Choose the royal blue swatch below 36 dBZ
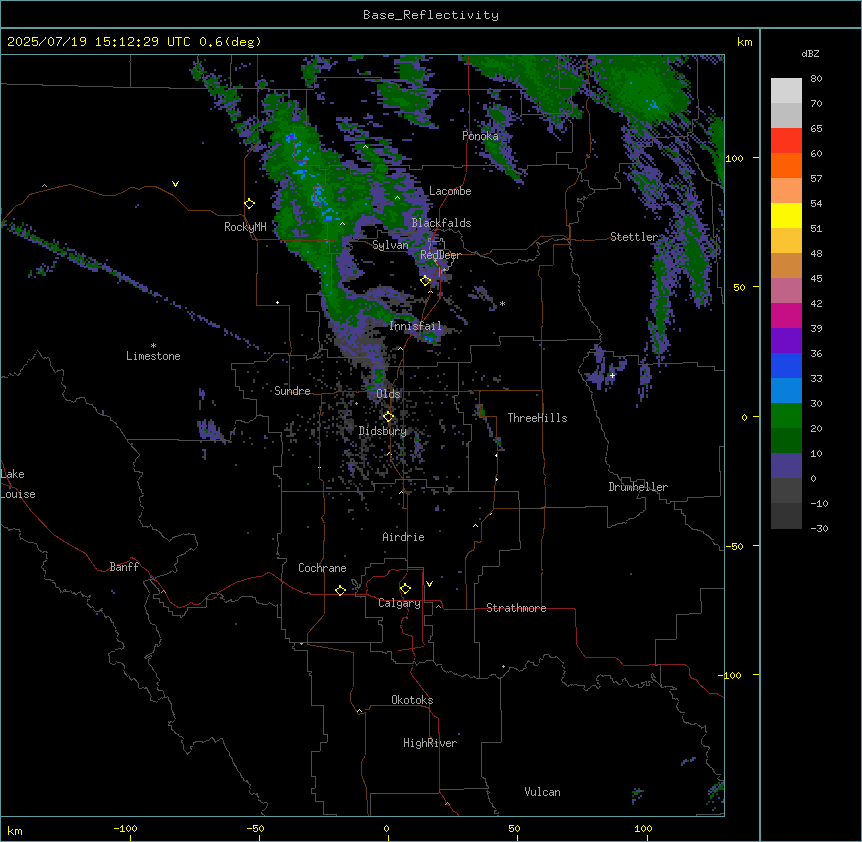The image size is (862, 842). point(786,365)
